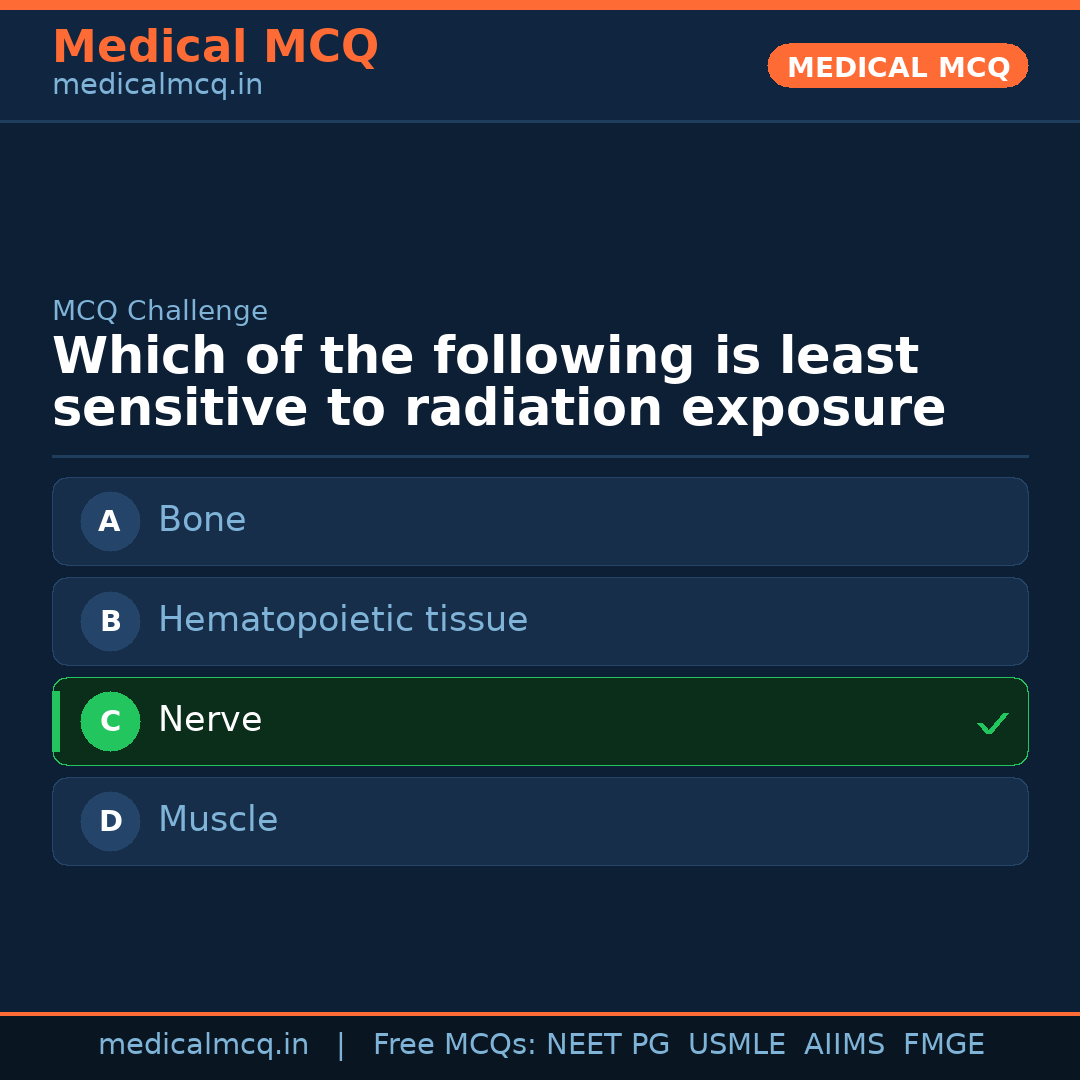Click the green C option badge

tap(110, 721)
